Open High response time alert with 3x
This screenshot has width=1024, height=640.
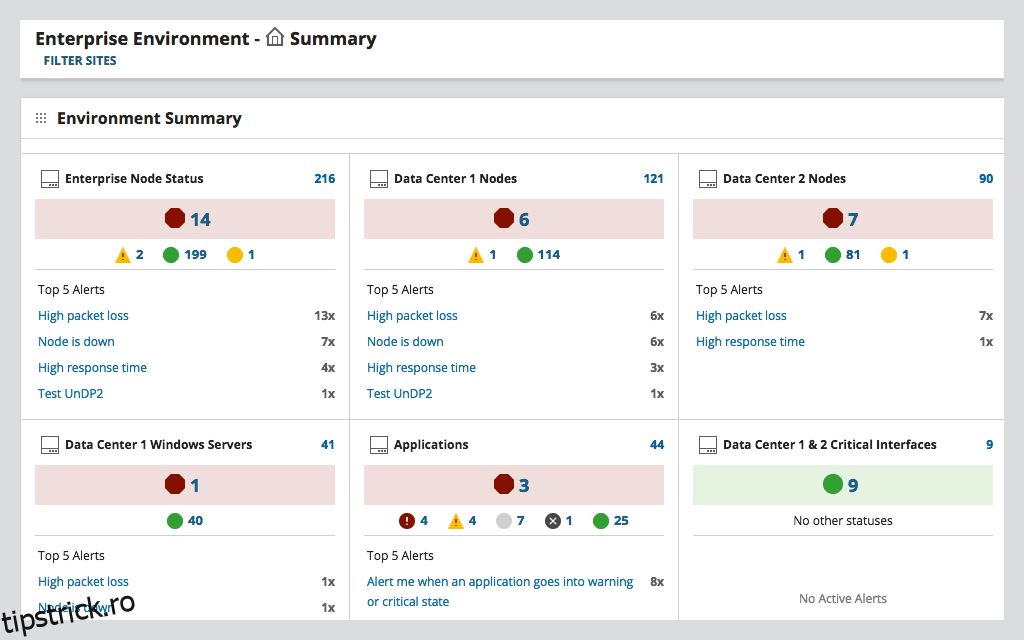tap(421, 368)
